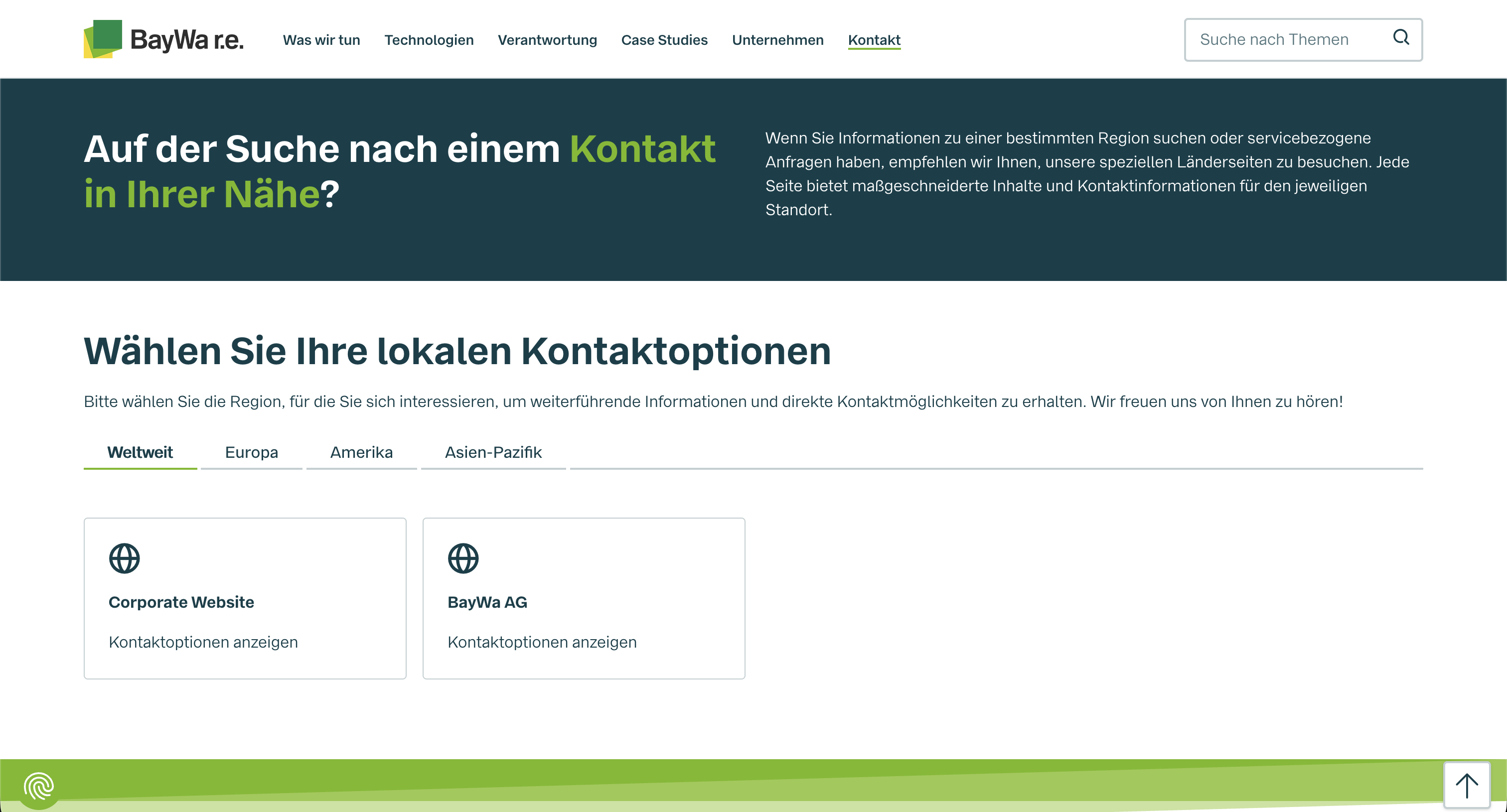The image size is (1507, 812).
Task: Switch to the Europa tab
Action: (252, 452)
